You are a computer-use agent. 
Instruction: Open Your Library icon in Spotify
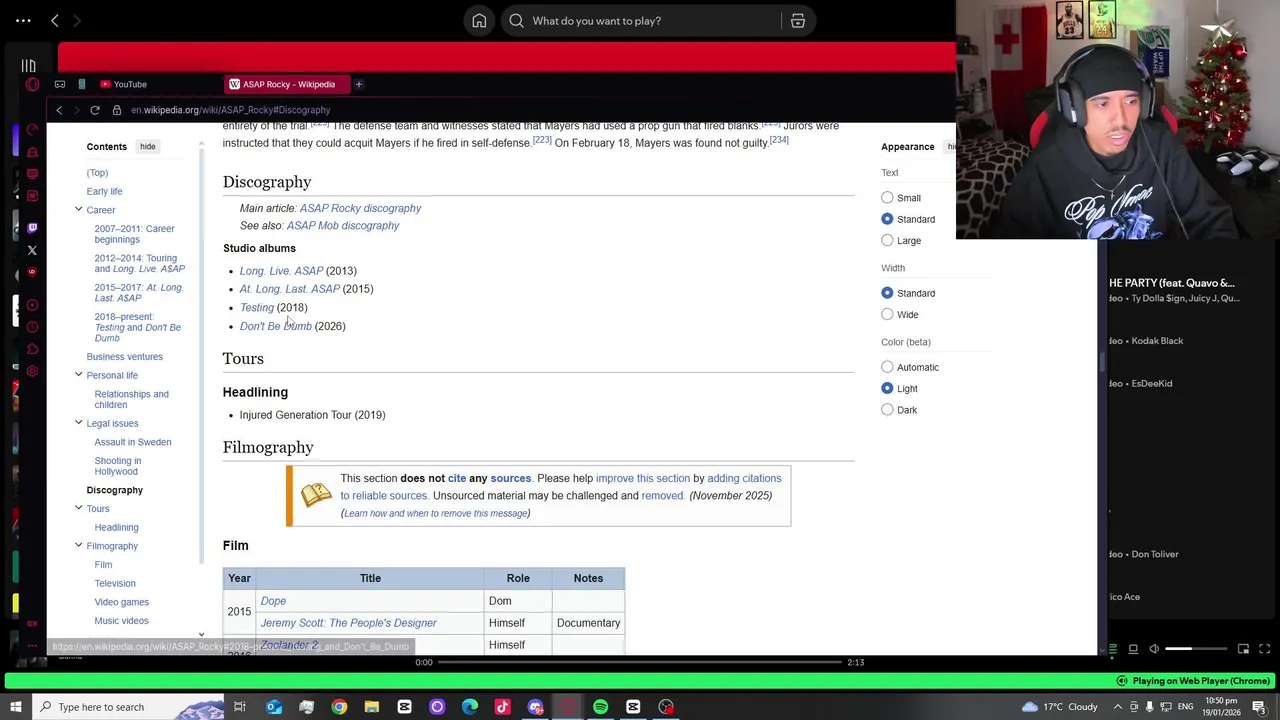click(x=28, y=66)
